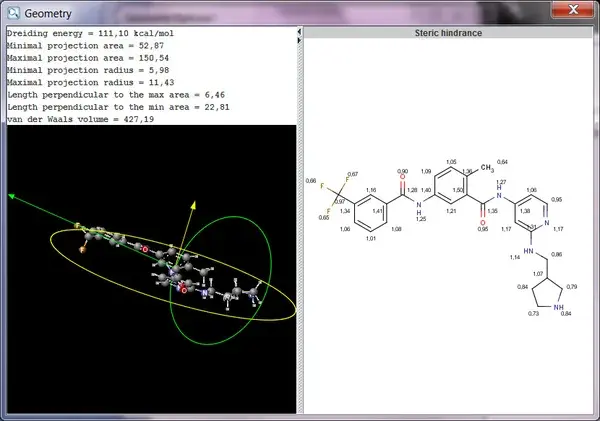Click the NH atom of the pyrrolidine ring
Image resolution: width=600 pixels, height=421 pixels.
(558, 307)
